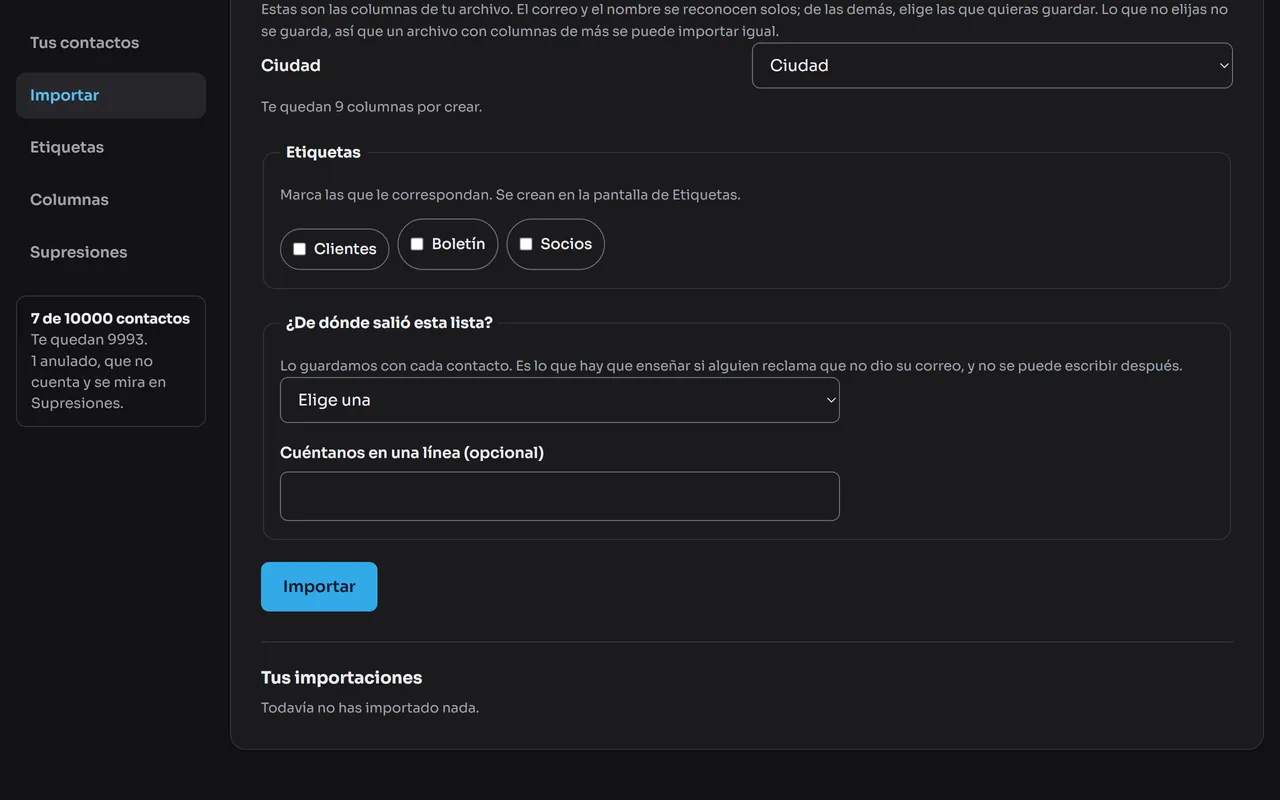
Task: Click 'Todavía no has importado nada.' text
Action: coord(370,707)
